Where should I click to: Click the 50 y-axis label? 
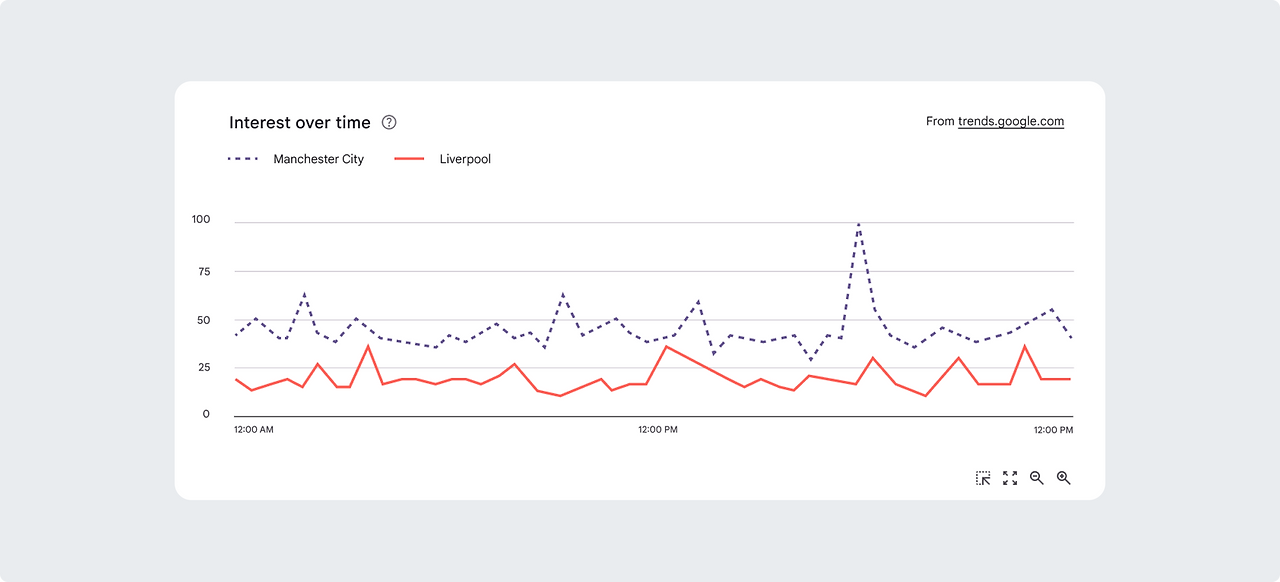coord(204,320)
